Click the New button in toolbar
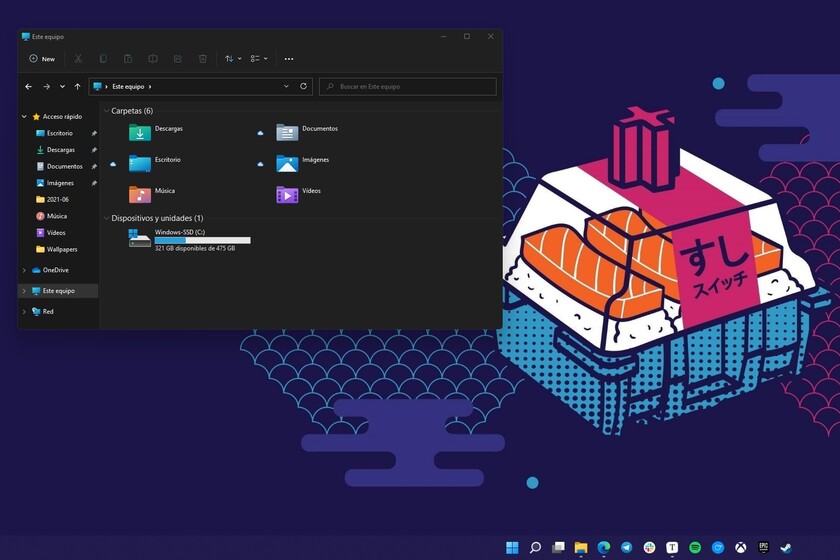This screenshot has width=840, height=560. (42, 59)
